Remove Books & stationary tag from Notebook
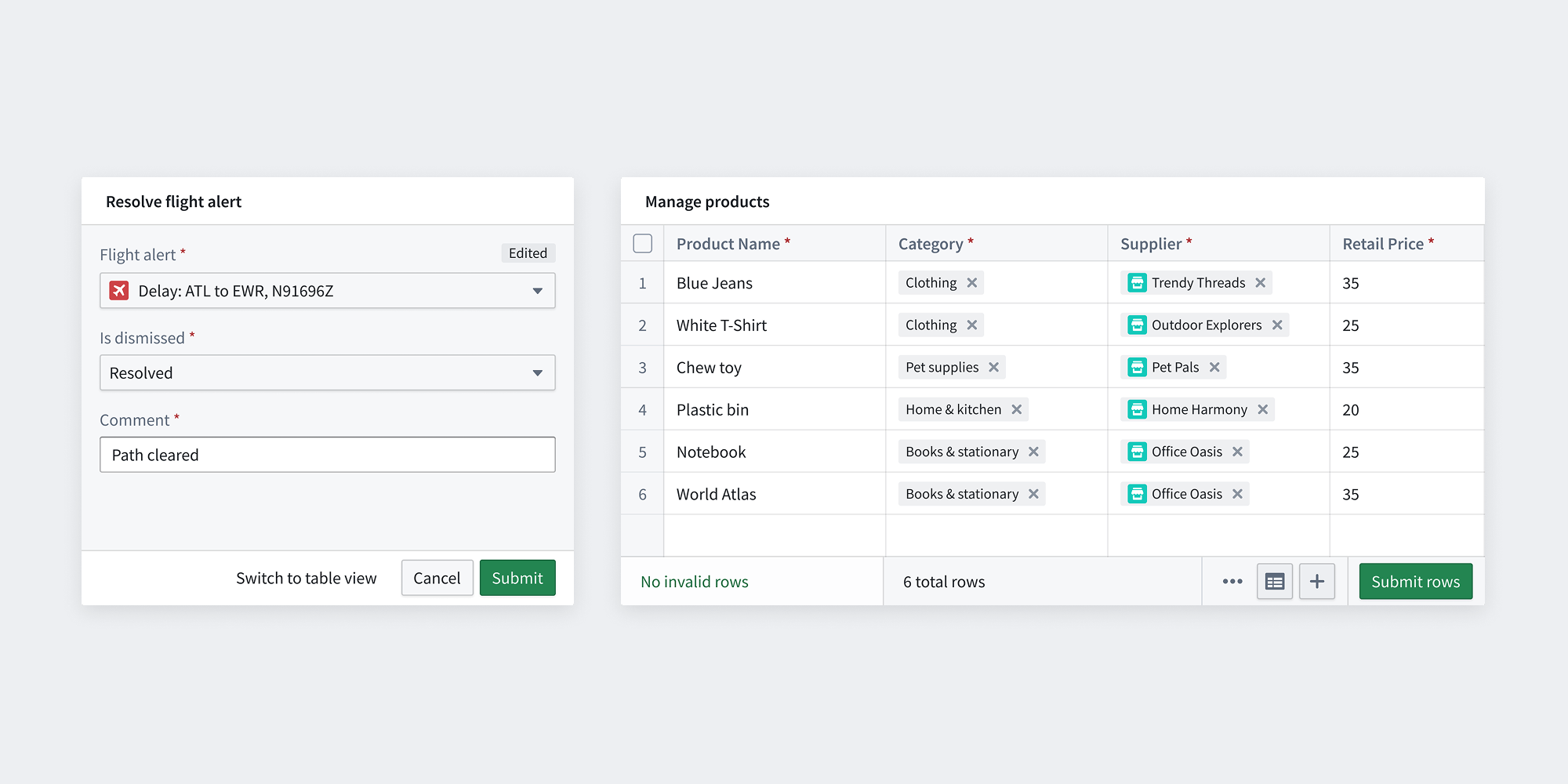Image resolution: width=1568 pixels, height=784 pixels. [x=1034, y=452]
